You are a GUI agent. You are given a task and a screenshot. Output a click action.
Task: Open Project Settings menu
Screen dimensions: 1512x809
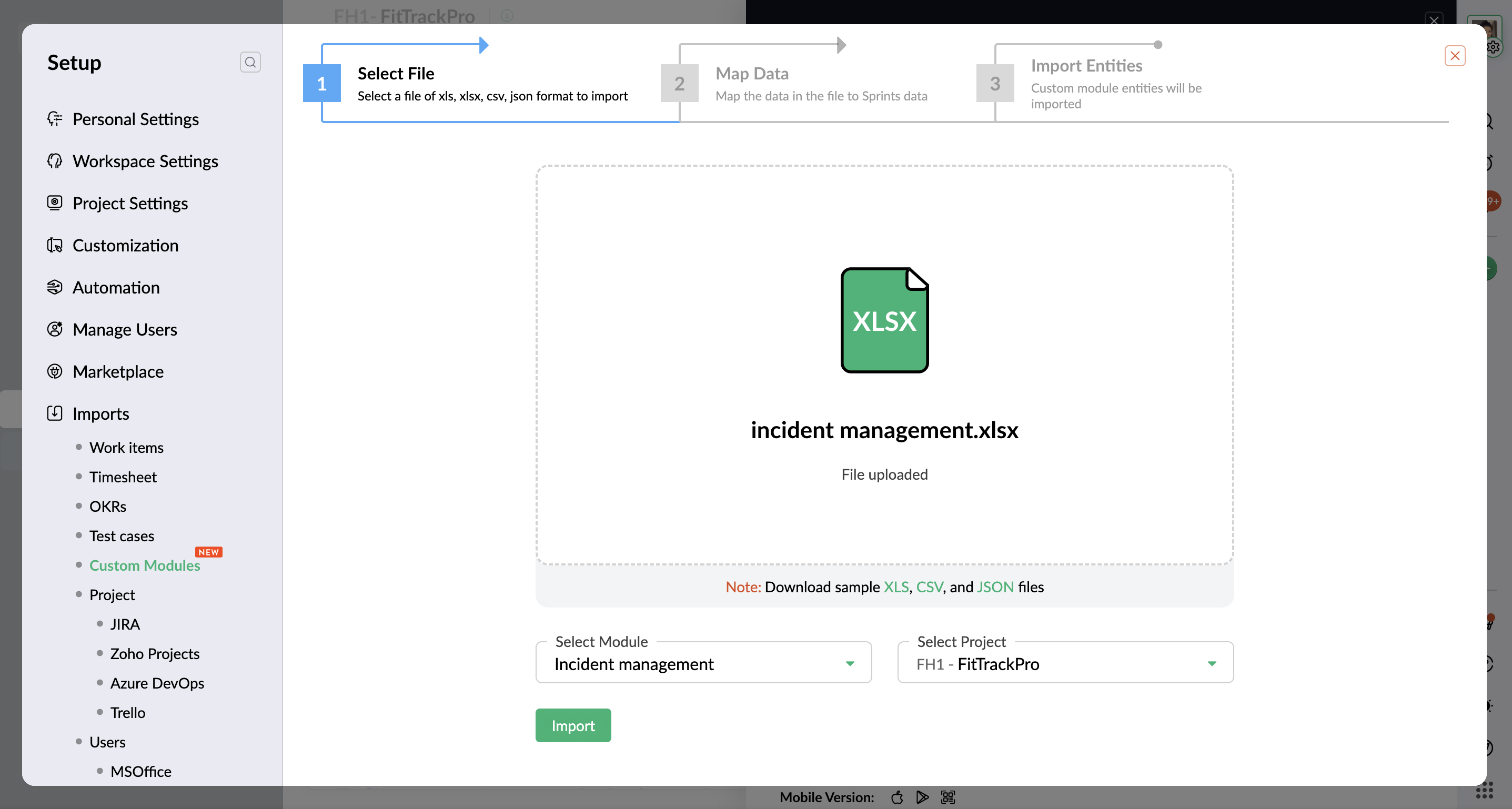pyautogui.click(x=130, y=203)
